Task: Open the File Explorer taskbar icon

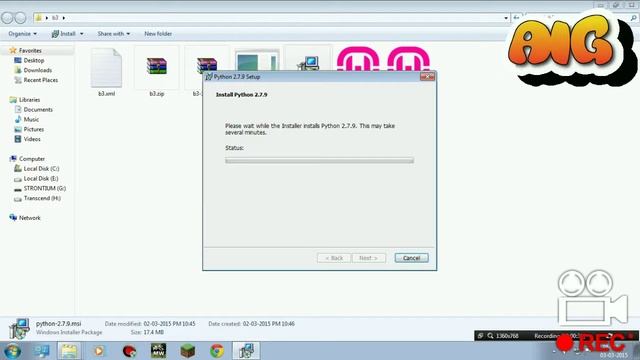Action: pyautogui.click(x=69, y=351)
